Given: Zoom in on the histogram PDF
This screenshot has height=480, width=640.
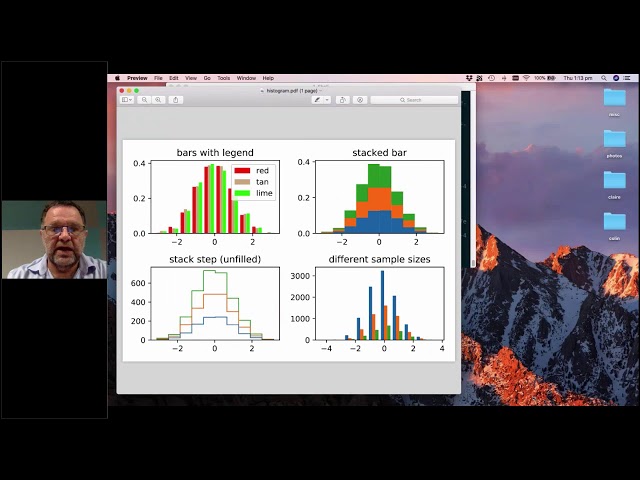Looking at the screenshot, I should (158, 100).
